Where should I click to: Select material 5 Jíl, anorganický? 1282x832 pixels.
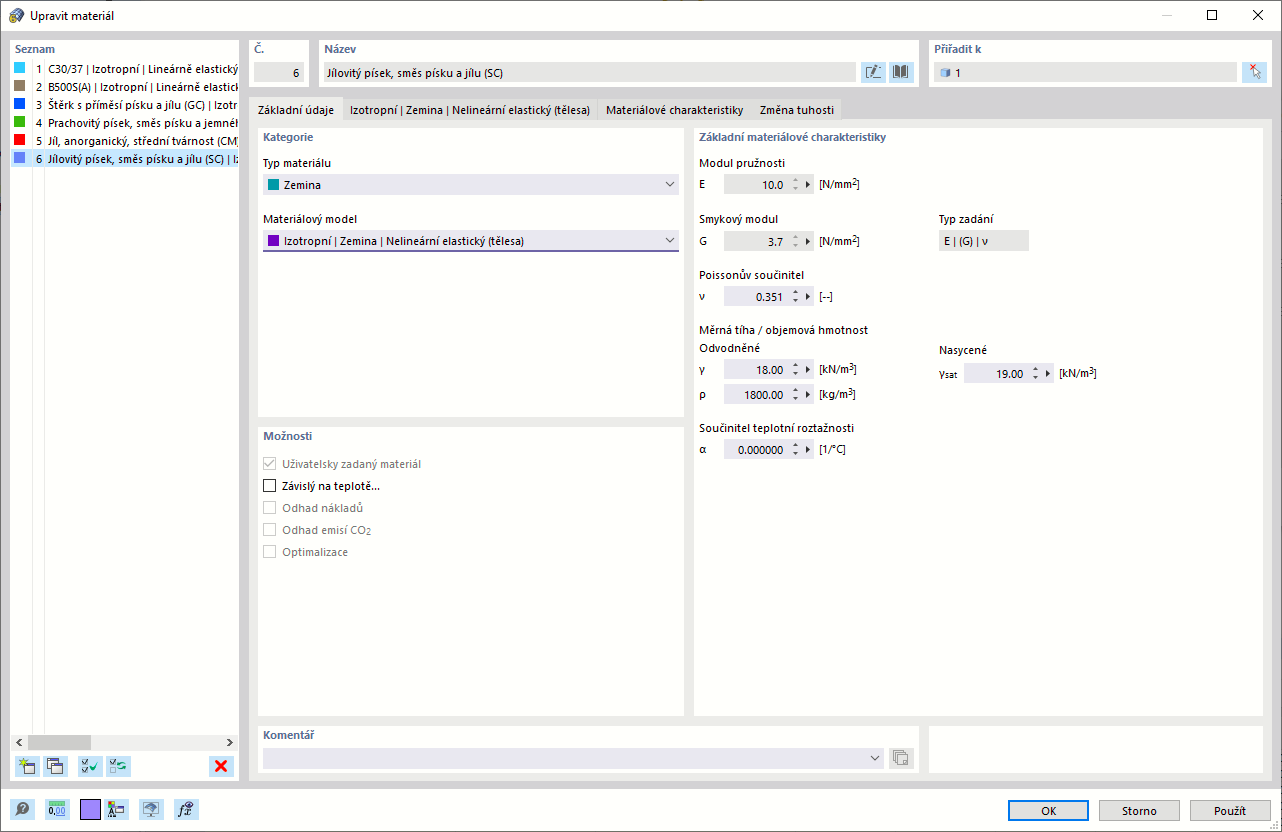[125, 141]
